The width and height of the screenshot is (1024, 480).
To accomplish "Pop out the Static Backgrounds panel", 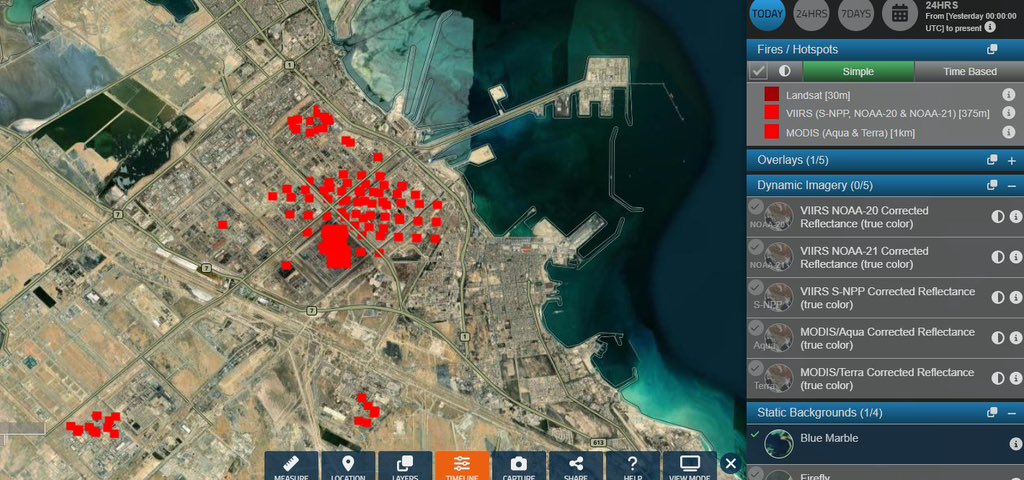I will point(992,413).
